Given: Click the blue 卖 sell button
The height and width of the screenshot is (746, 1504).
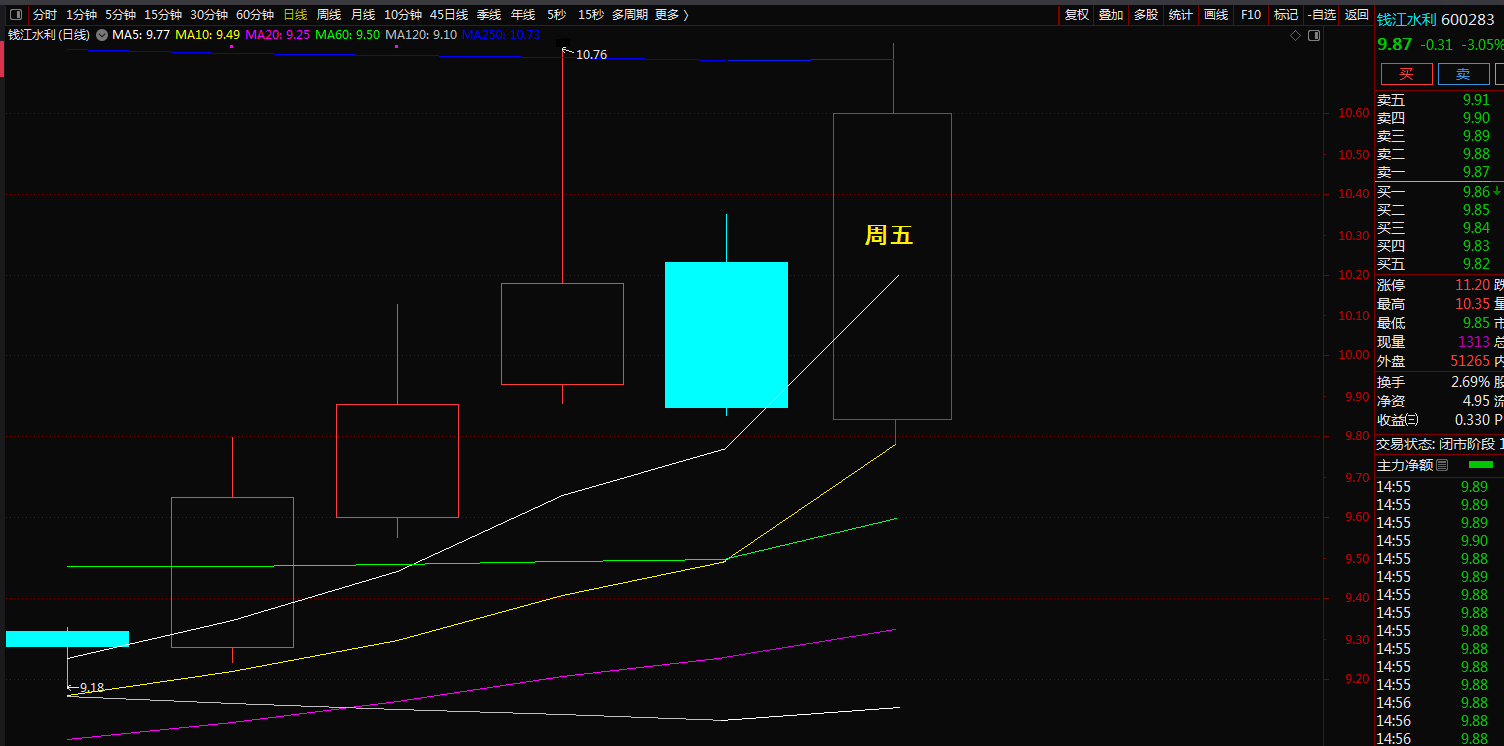Looking at the screenshot, I should click(x=1463, y=74).
